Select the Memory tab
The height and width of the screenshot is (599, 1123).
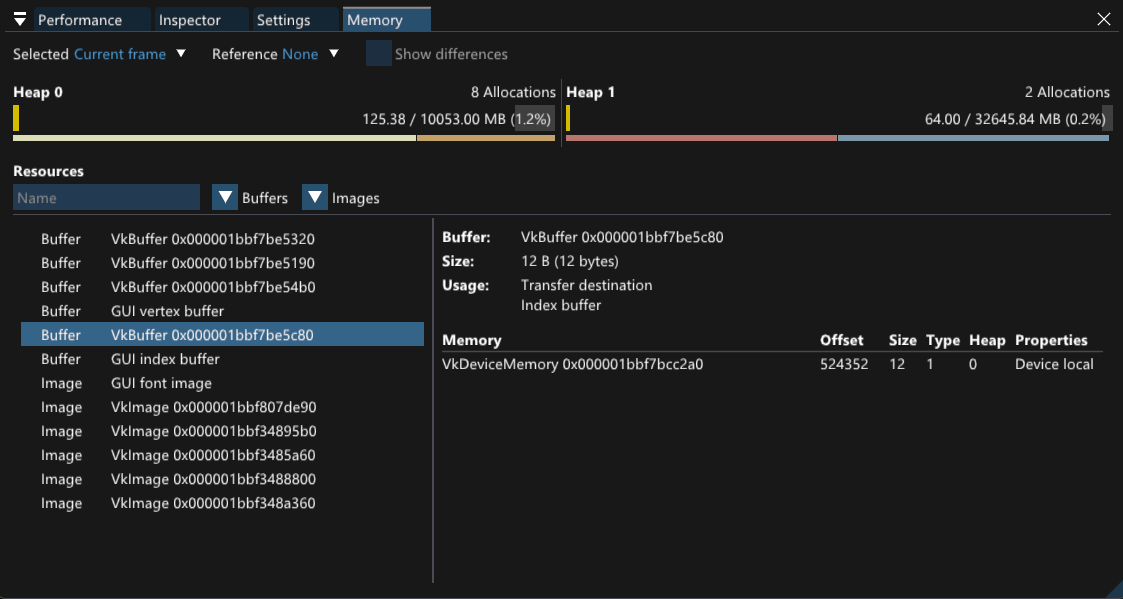click(x=387, y=20)
